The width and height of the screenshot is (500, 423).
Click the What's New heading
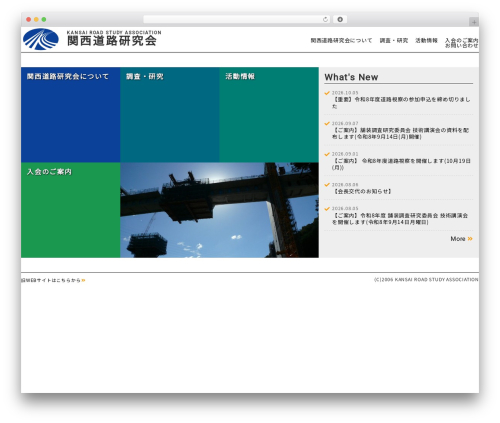point(351,77)
